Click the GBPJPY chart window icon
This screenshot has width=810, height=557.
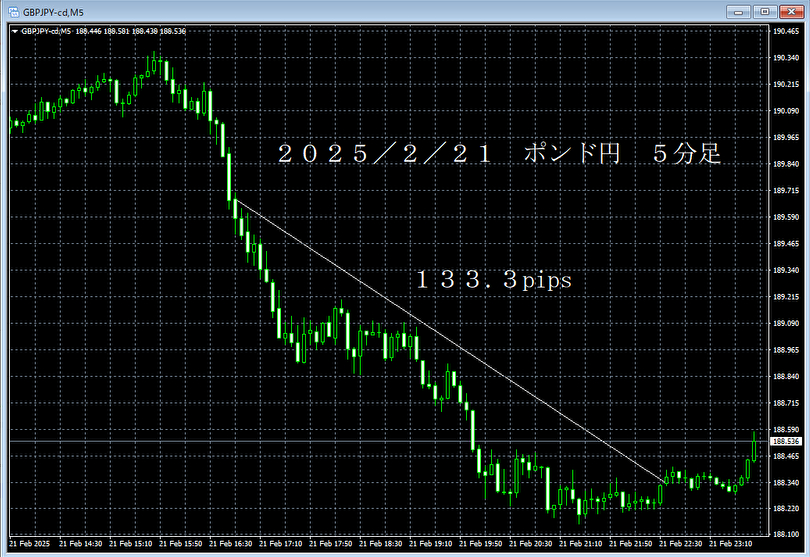[x=13, y=11]
